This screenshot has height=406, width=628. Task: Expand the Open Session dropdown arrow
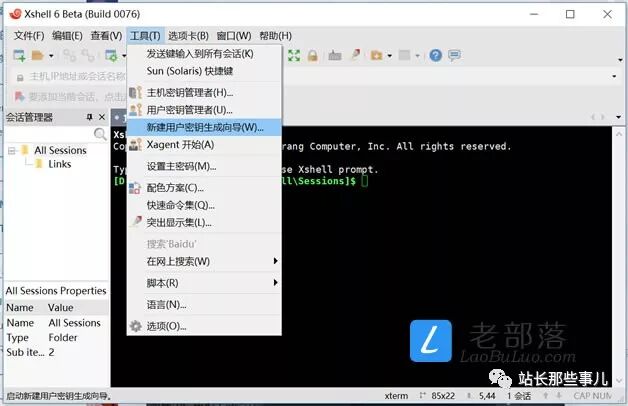(51, 56)
